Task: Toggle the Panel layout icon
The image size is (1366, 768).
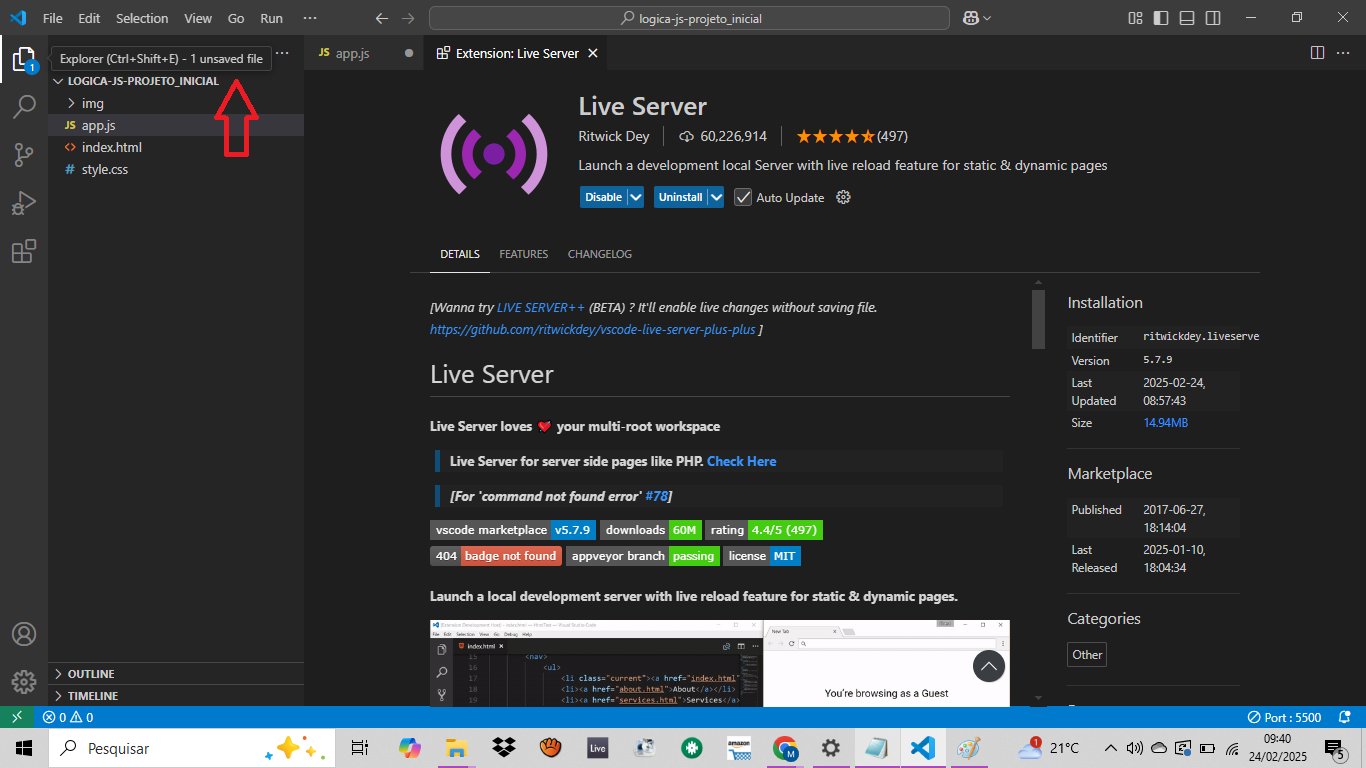Action: tap(1187, 18)
